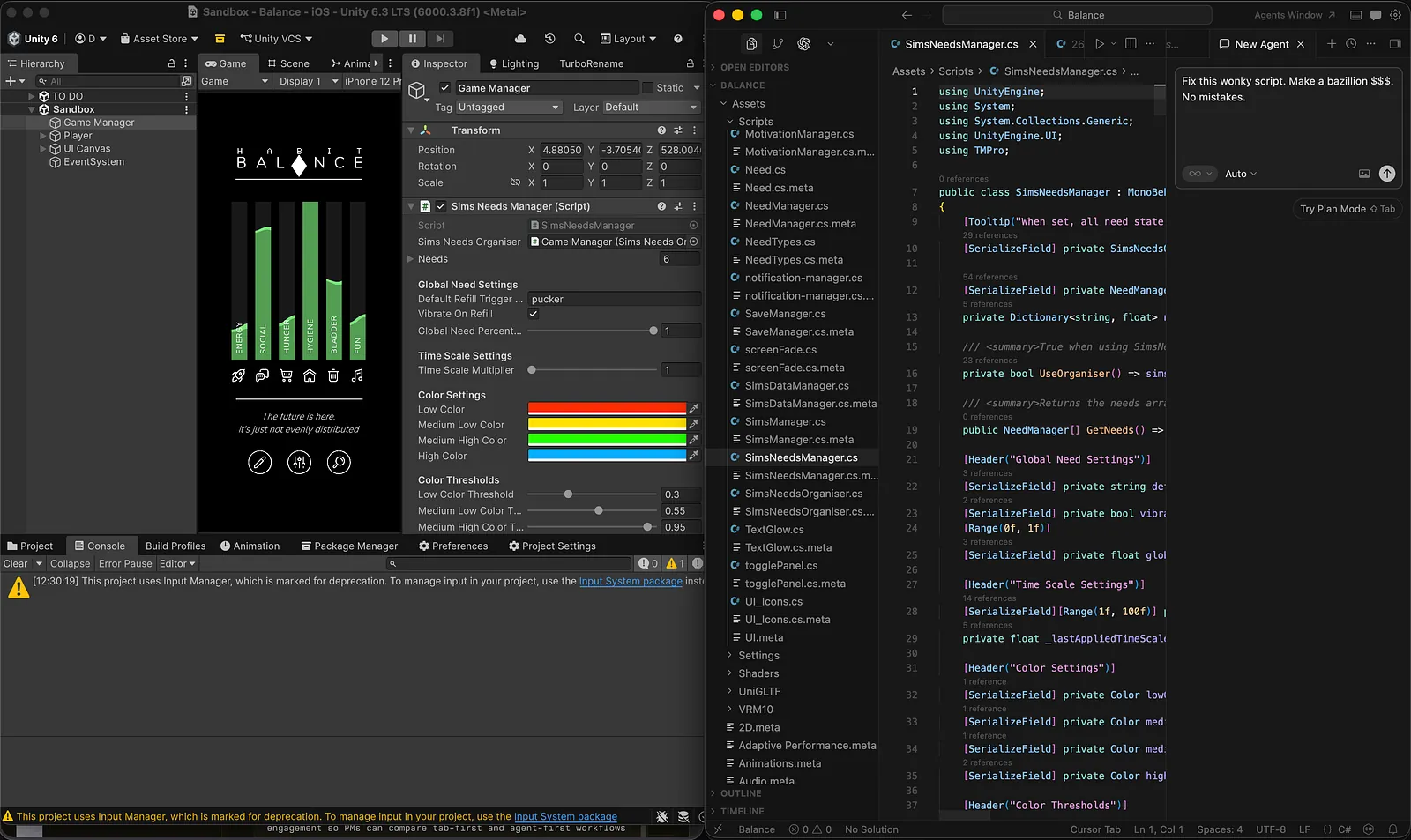Viewport: 1411px width, 840px height.
Task: Lock the Inspector panel
Action: (x=691, y=63)
